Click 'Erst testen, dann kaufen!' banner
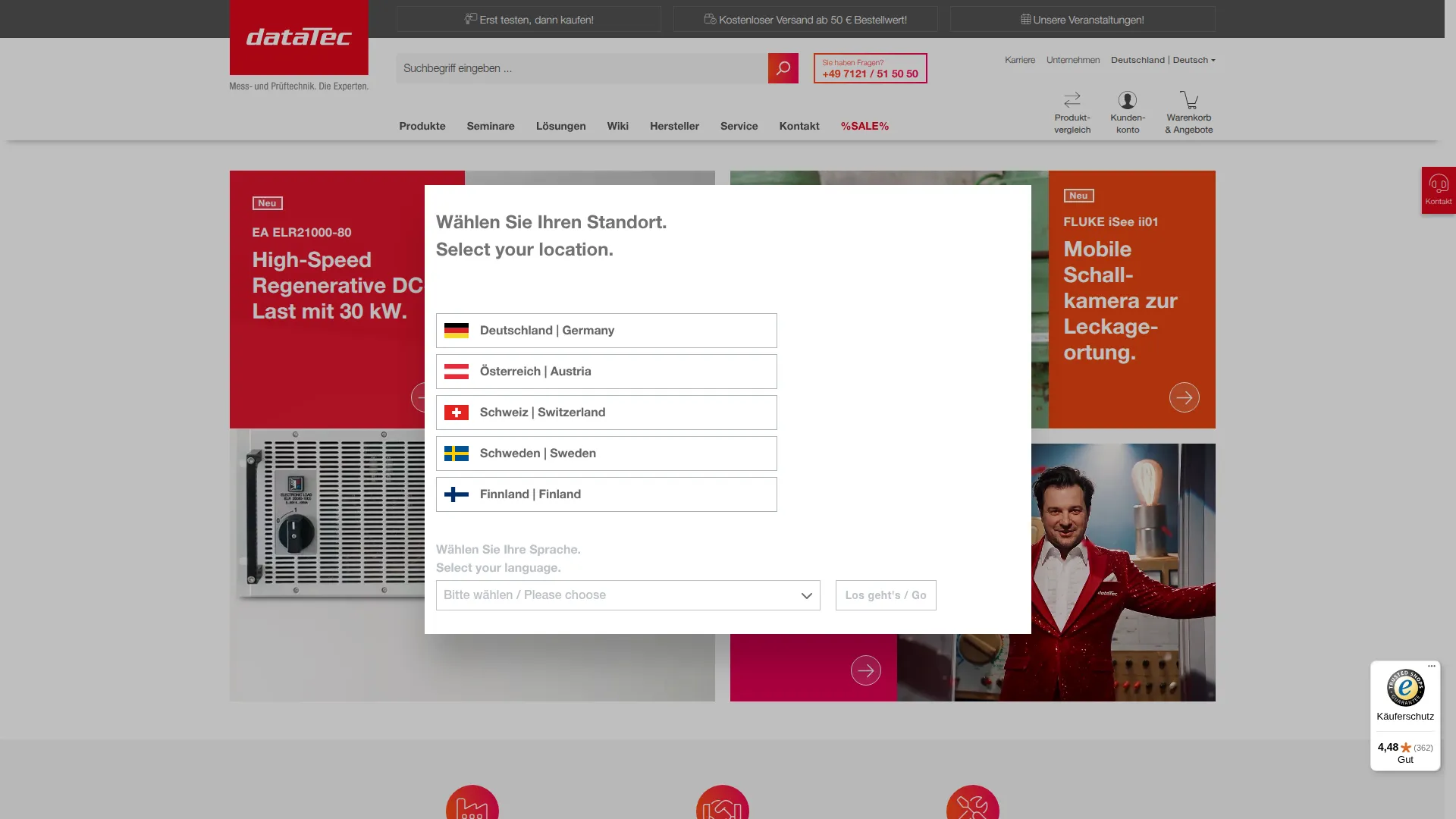 pyautogui.click(x=529, y=19)
